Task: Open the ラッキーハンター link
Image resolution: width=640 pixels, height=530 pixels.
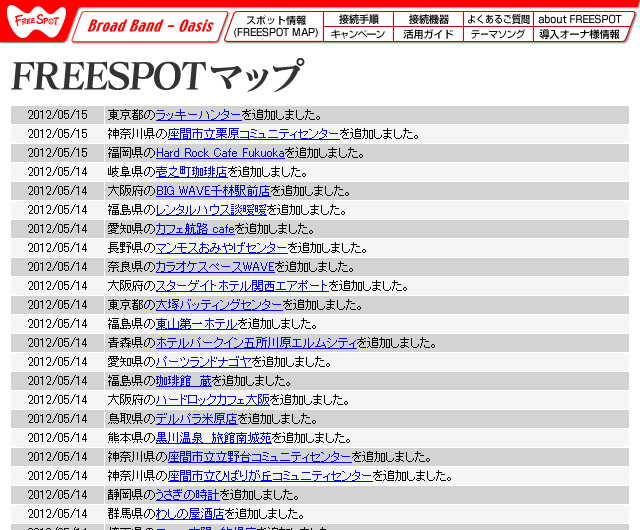Action: click(199, 115)
